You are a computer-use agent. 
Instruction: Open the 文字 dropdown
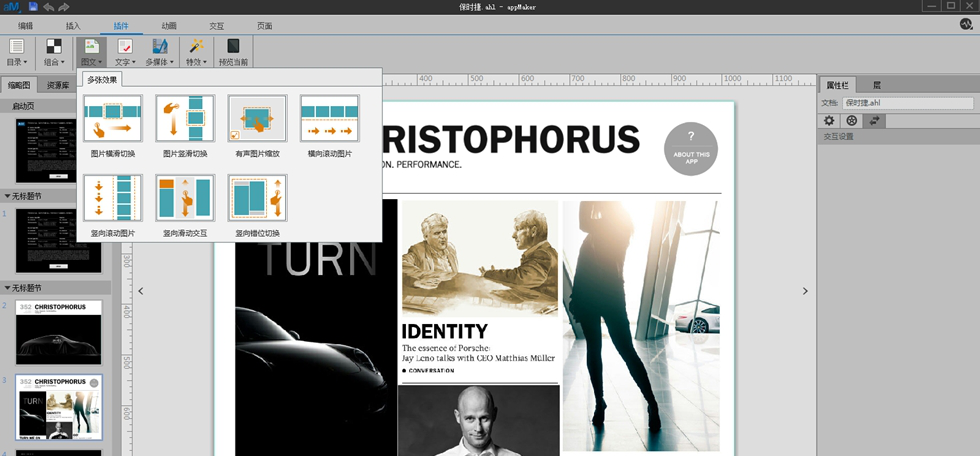[x=125, y=52]
